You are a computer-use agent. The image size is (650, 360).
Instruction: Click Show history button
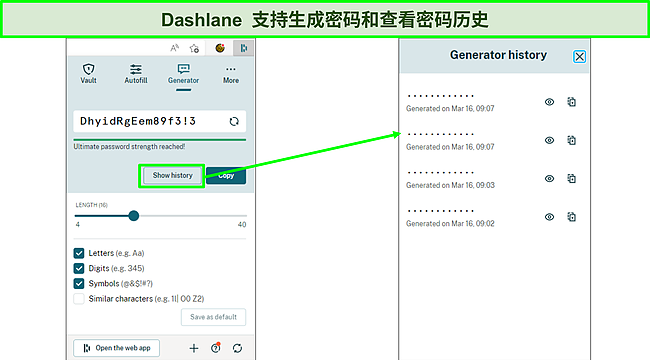point(172,175)
